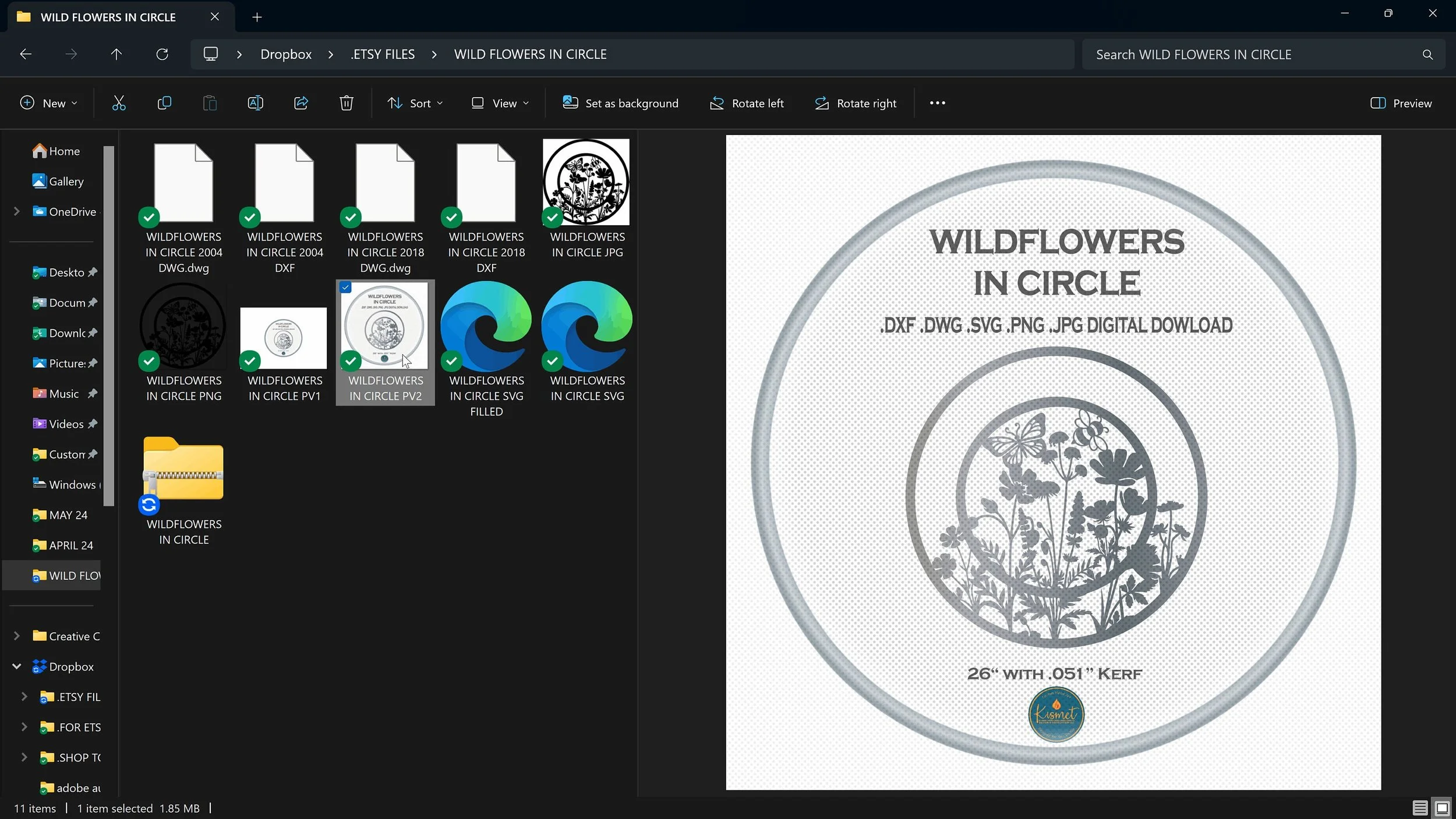Select WILDFLOWERS IN CIRCLE 2018 DXF file
This screenshot has height=819, width=1456.
(x=486, y=207)
